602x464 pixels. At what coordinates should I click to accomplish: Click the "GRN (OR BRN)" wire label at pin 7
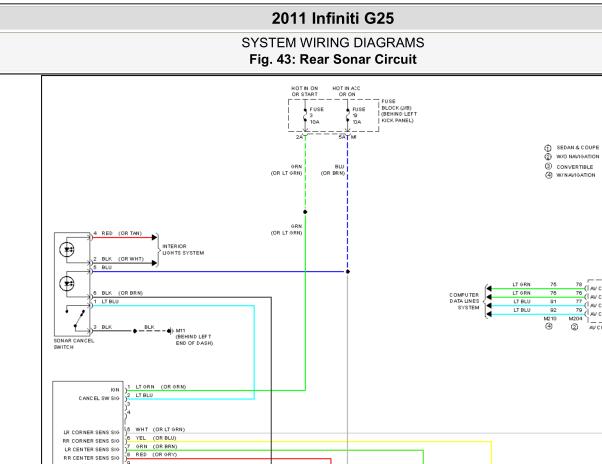pyautogui.click(x=156, y=447)
